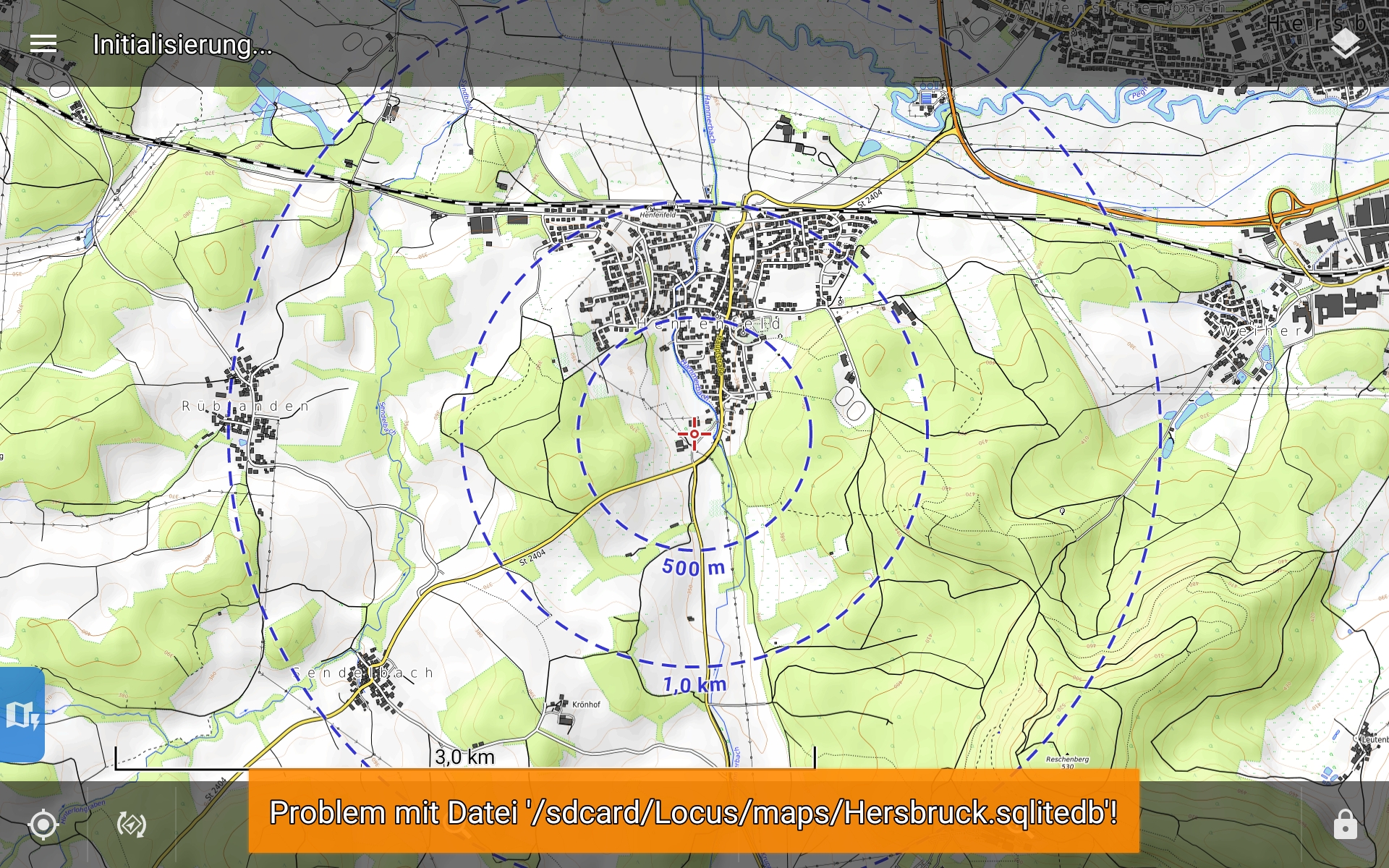Screen dimensions: 1389x868
Task: Tap the 500 m distance ring label
Action: pyautogui.click(x=693, y=568)
